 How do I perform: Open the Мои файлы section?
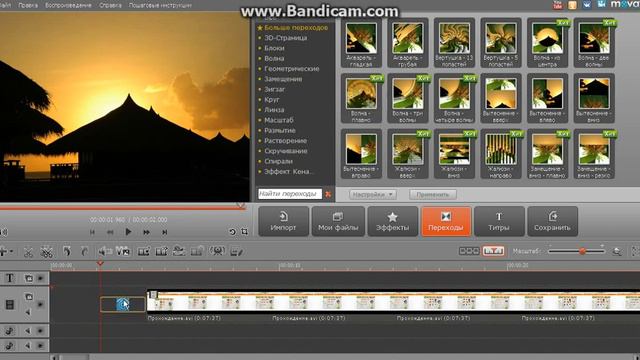point(338,222)
